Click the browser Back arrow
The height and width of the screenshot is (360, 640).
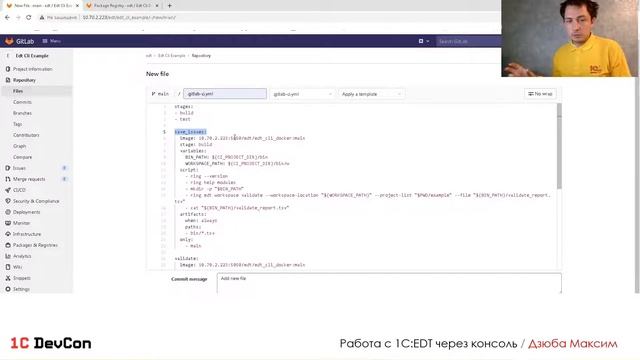tap(7, 18)
